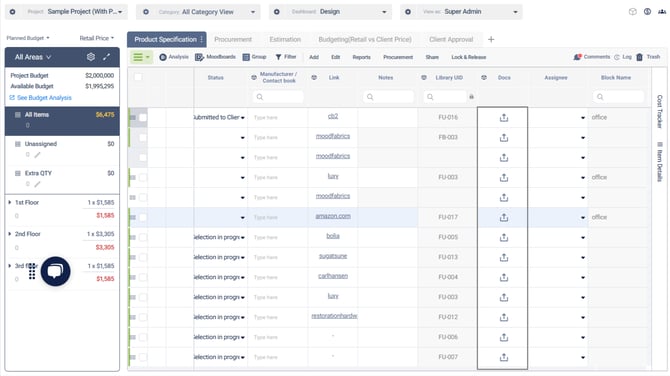The image size is (670, 376).
Task: Open Budgeting(Retail vs Client Price) tab
Action: 365,39
